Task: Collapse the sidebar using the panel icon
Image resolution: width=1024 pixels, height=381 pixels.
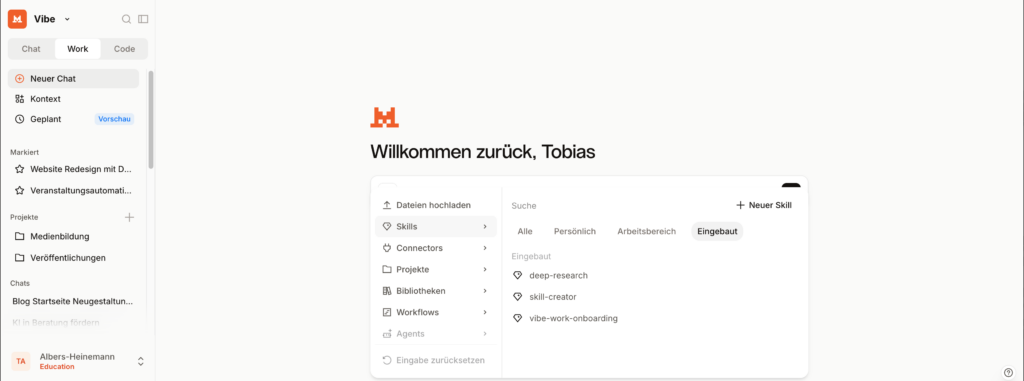Action: pos(143,19)
